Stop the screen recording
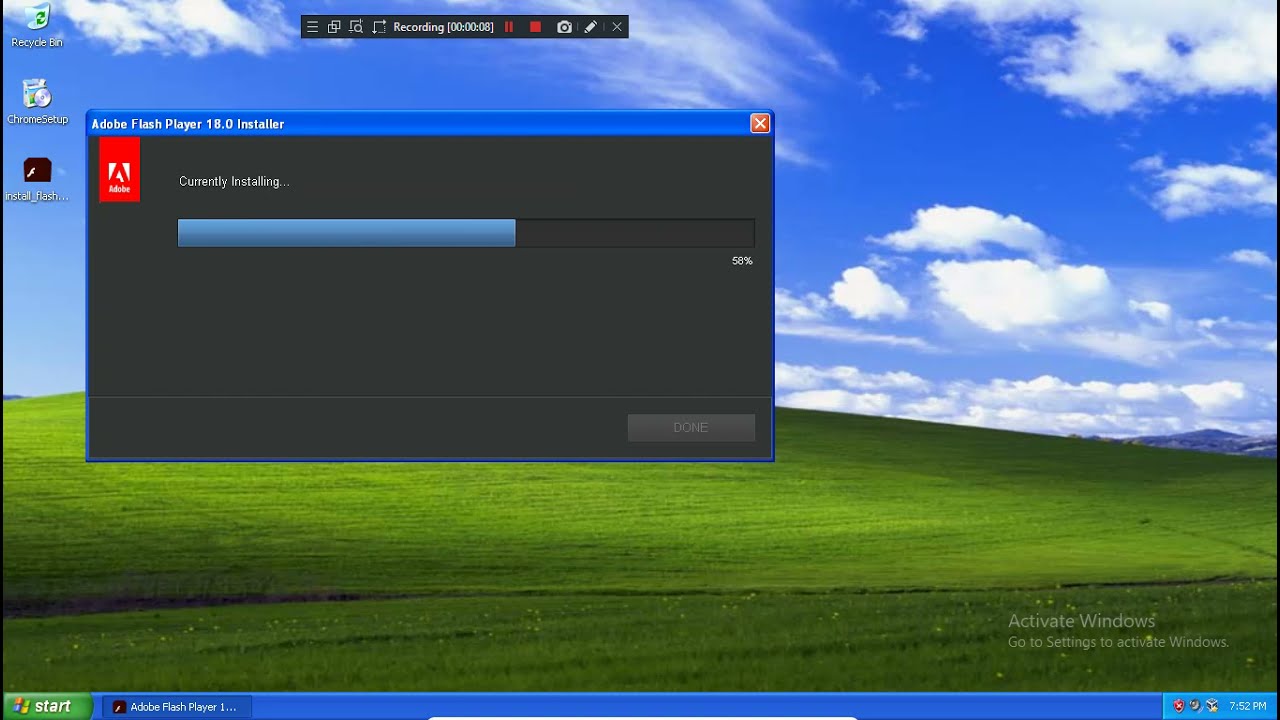 (535, 27)
